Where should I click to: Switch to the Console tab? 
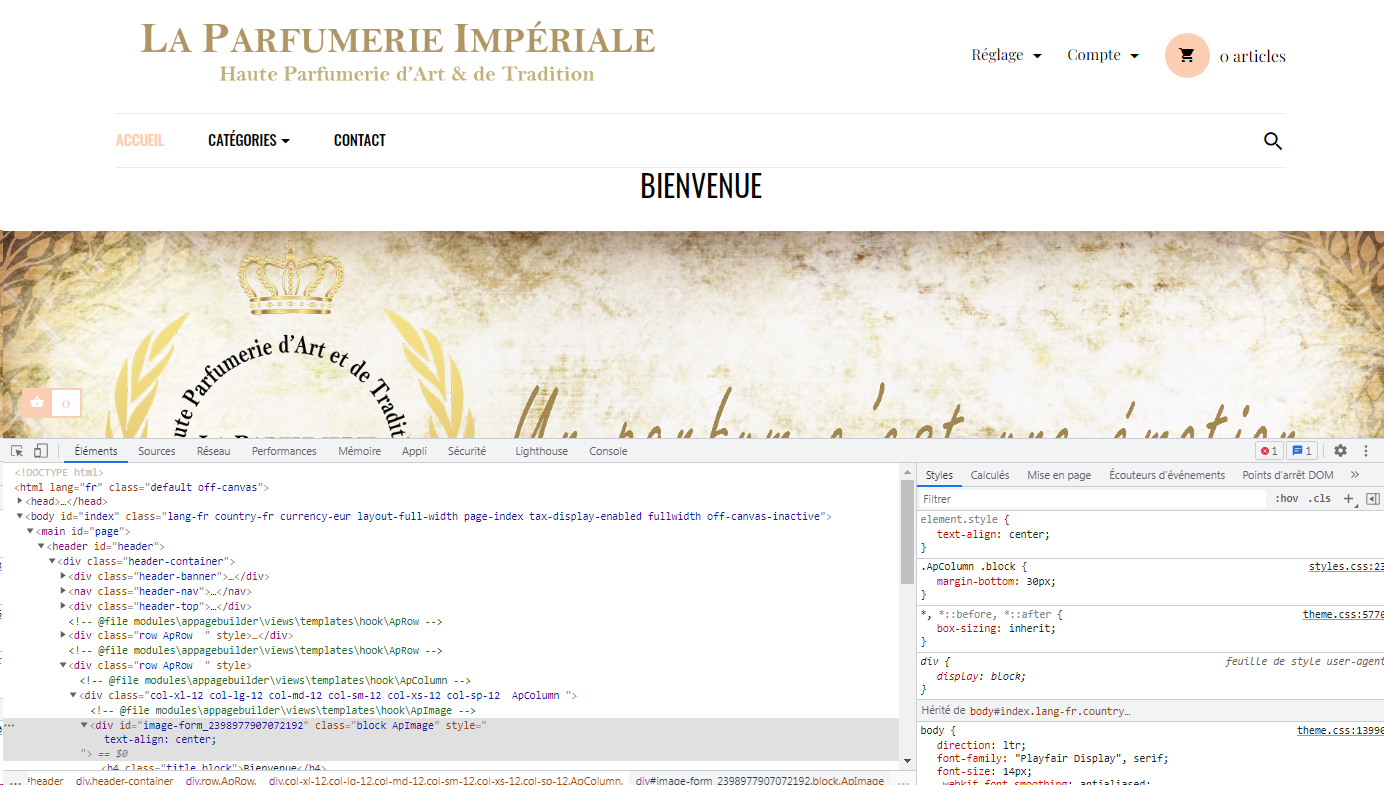(x=608, y=451)
